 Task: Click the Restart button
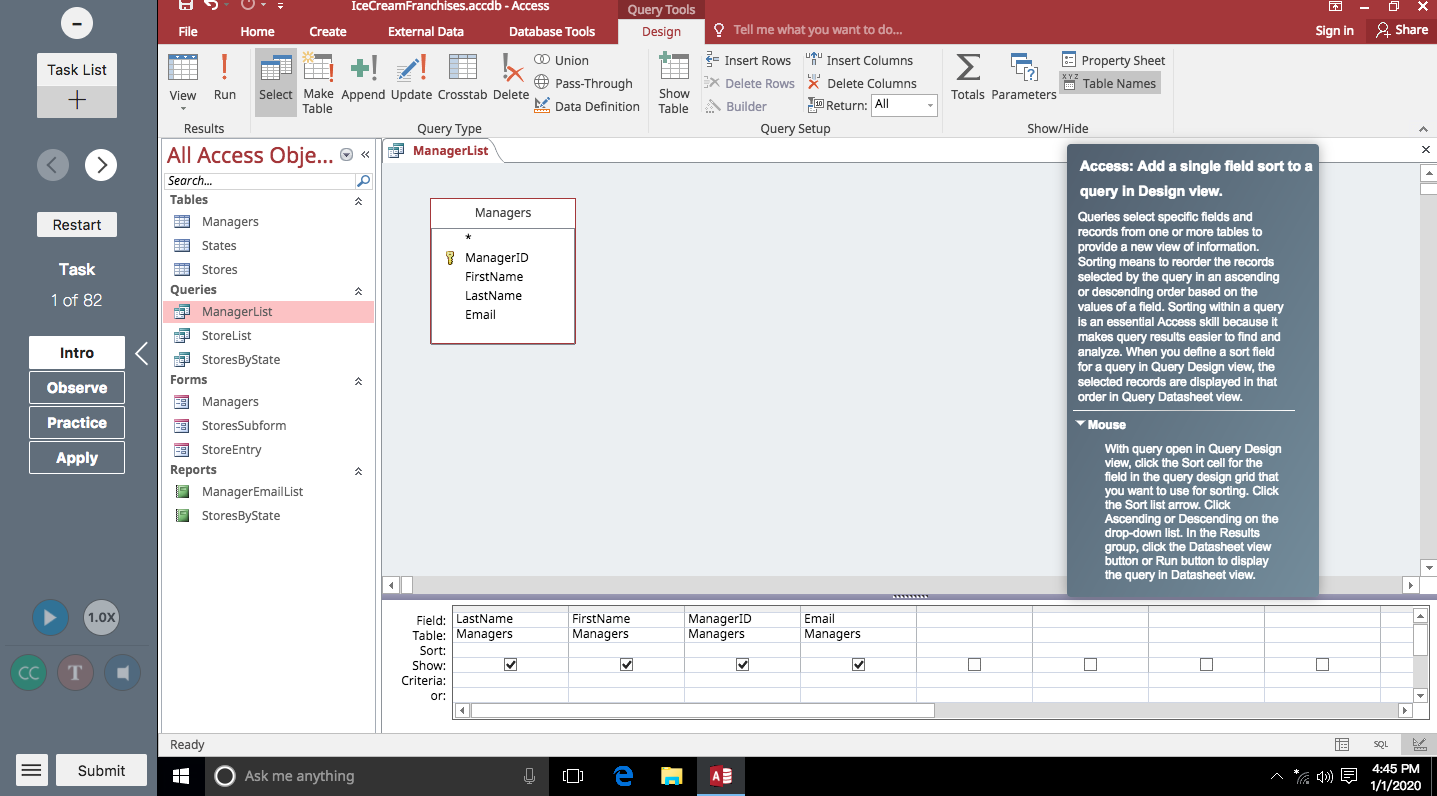77,225
